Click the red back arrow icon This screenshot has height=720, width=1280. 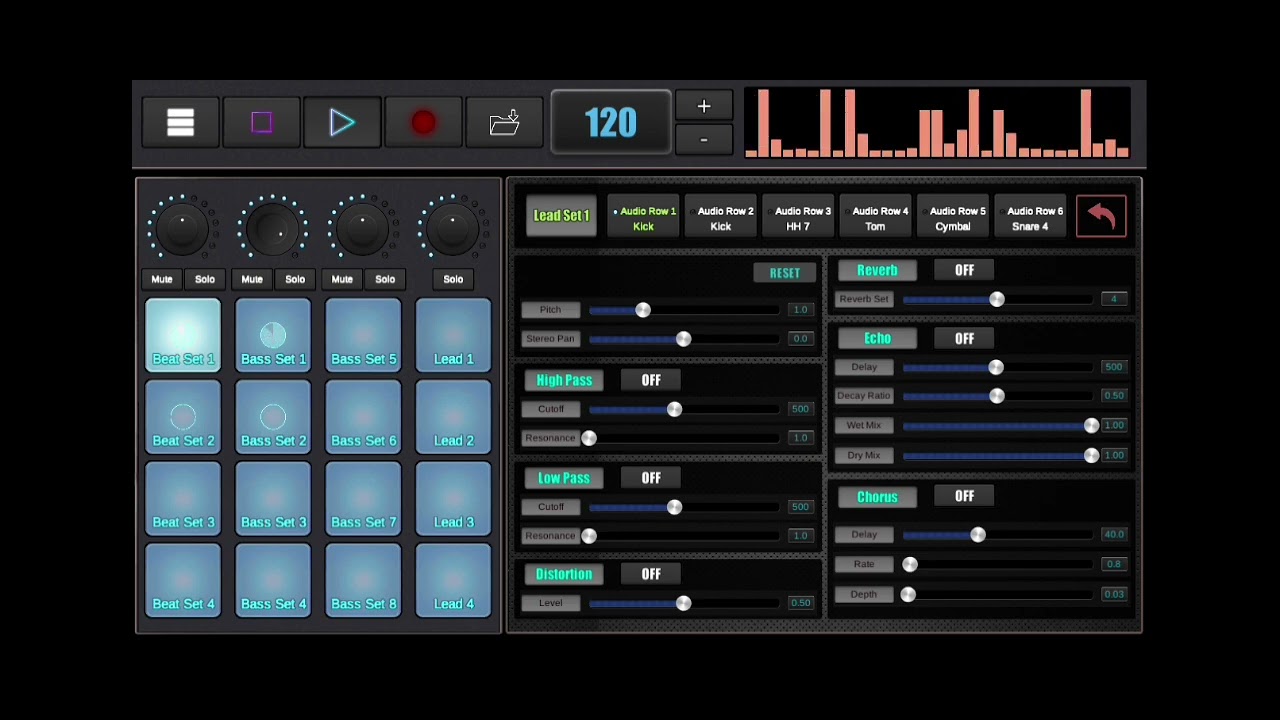click(1101, 216)
